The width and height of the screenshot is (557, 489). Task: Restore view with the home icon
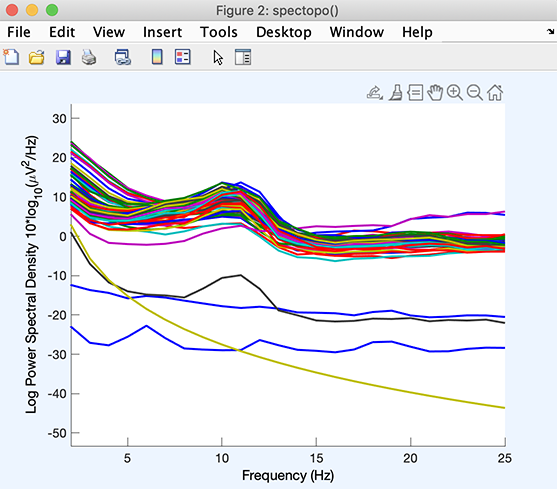pyautogui.click(x=495, y=93)
